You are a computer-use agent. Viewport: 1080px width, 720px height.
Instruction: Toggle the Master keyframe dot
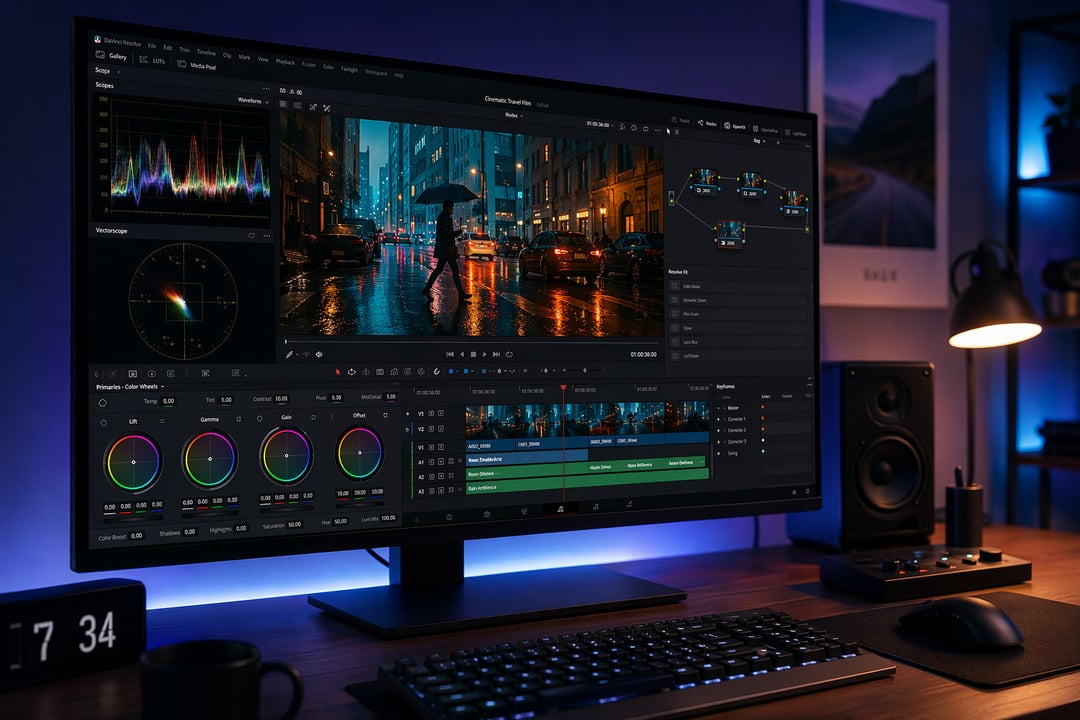[762, 407]
